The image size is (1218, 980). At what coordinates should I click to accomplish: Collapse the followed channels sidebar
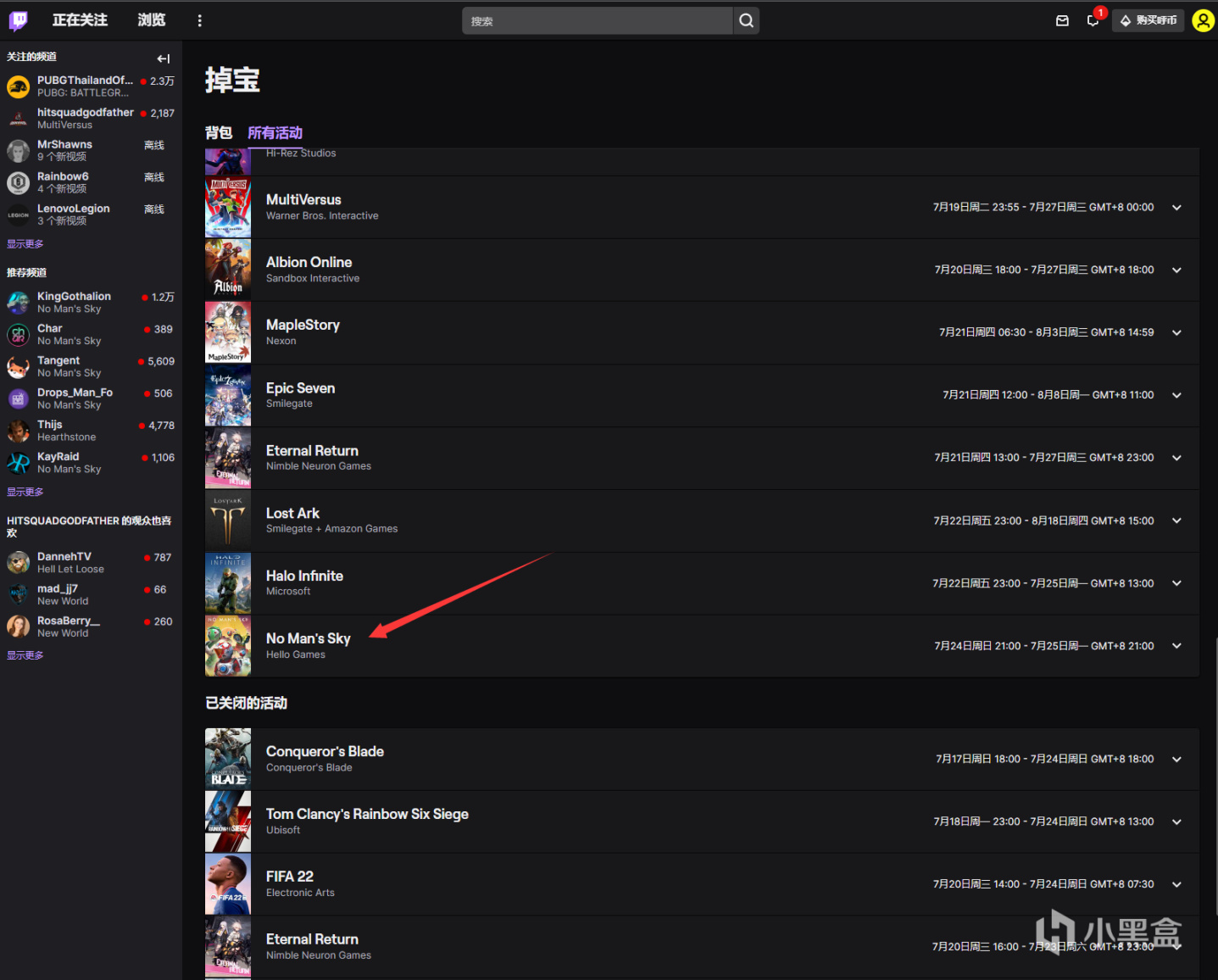pyautogui.click(x=164, y=58)
